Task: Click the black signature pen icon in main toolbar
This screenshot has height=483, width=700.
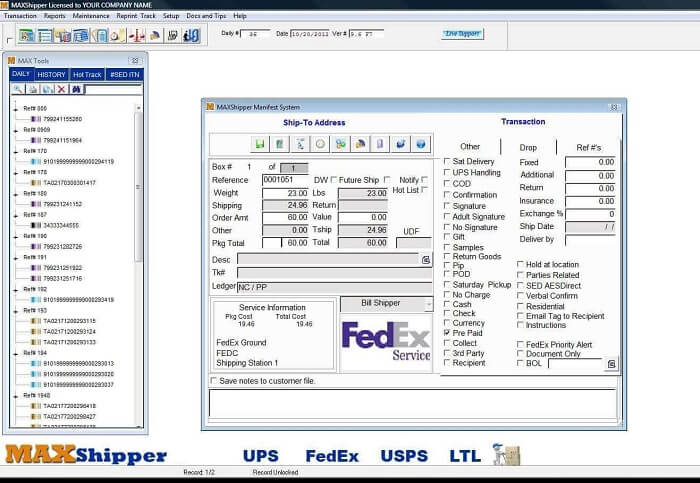Action: tap(173, 35)
